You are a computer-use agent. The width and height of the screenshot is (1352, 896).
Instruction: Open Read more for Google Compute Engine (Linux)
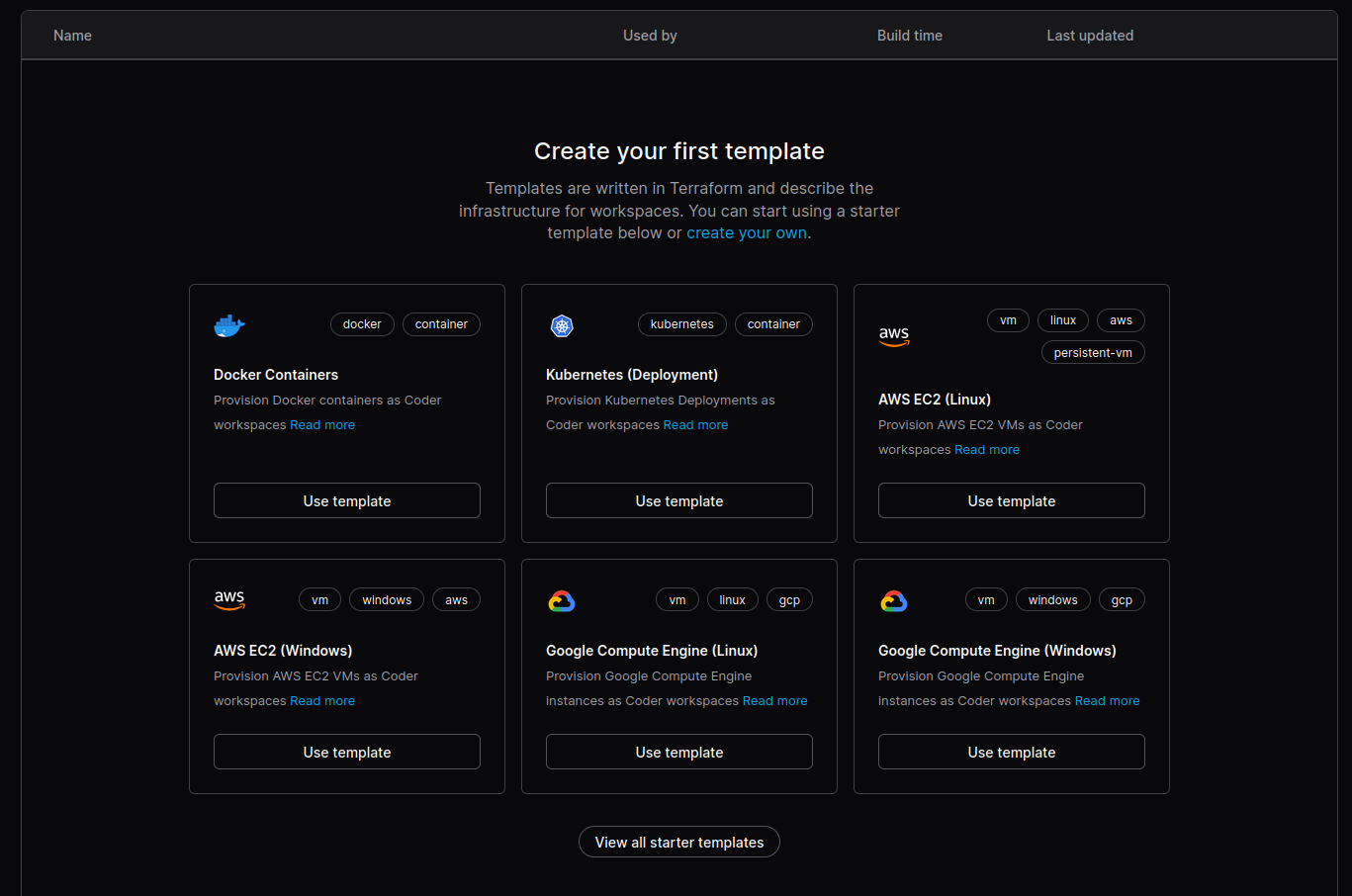point(774,700)
